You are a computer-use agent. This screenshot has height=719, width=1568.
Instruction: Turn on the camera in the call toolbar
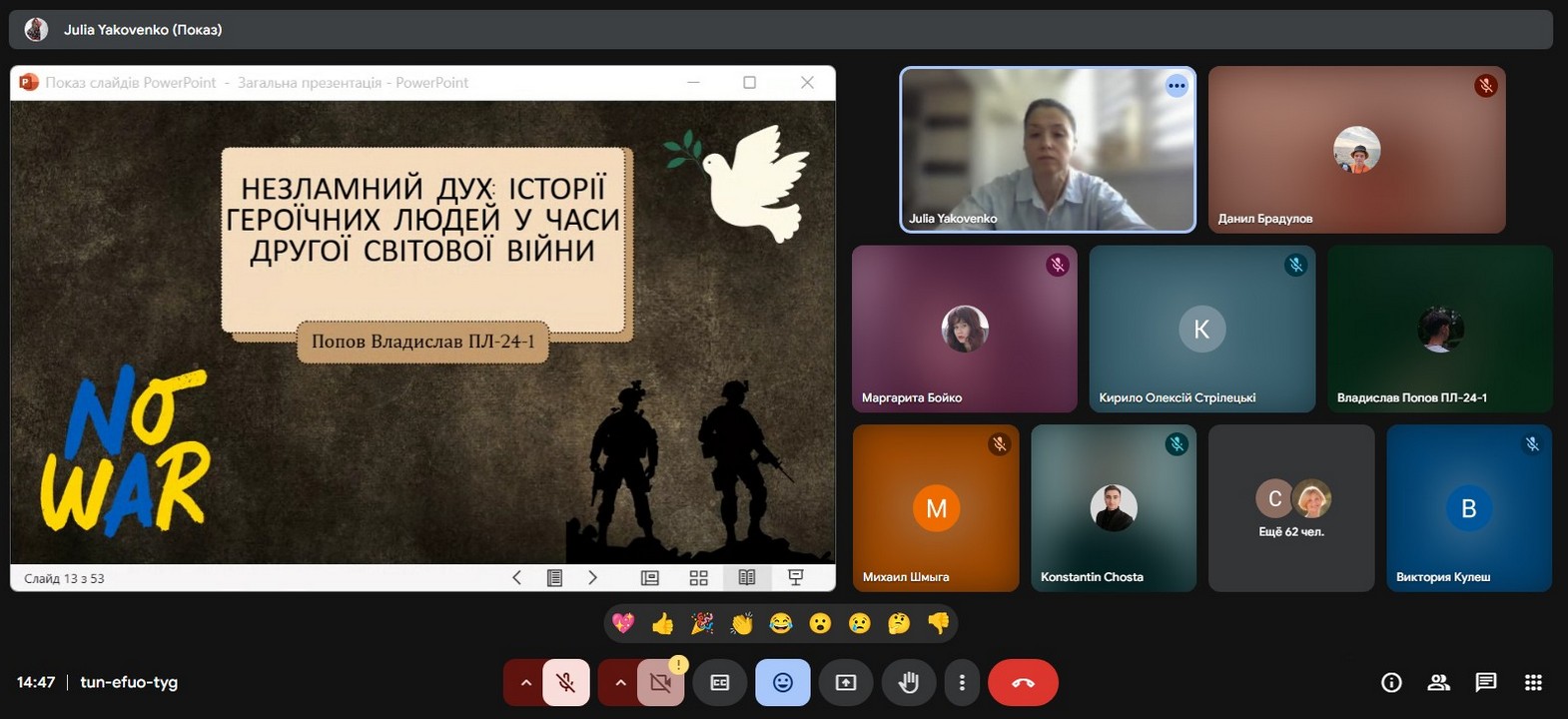660,683
